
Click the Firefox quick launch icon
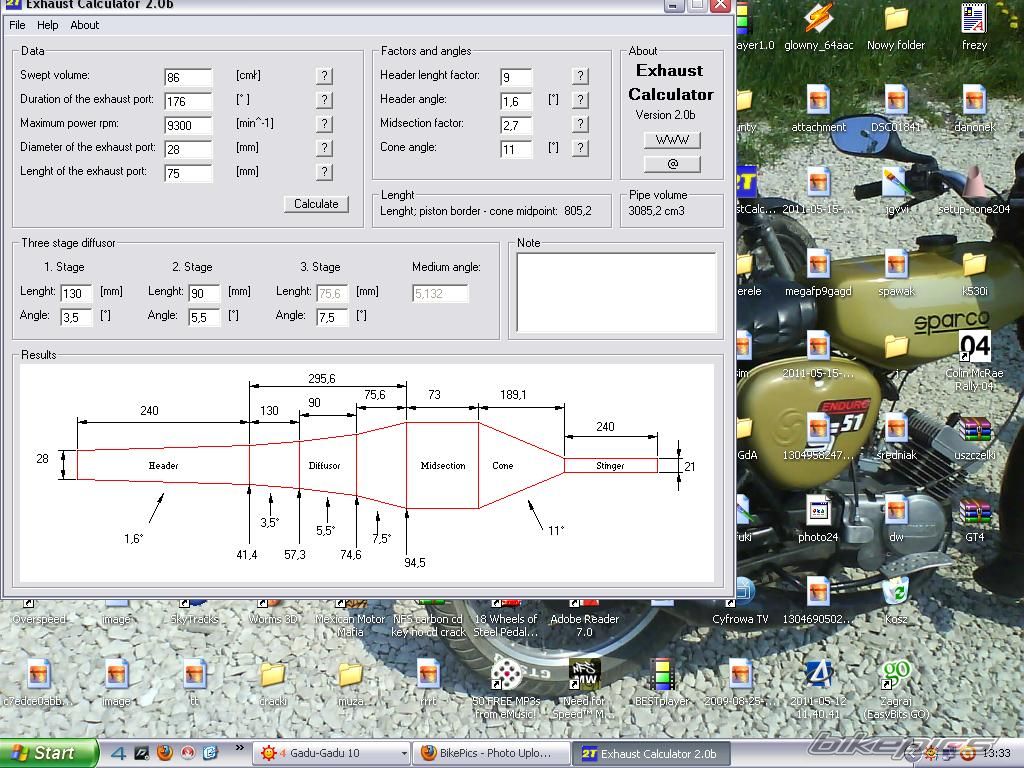click(x=165, y=753)
